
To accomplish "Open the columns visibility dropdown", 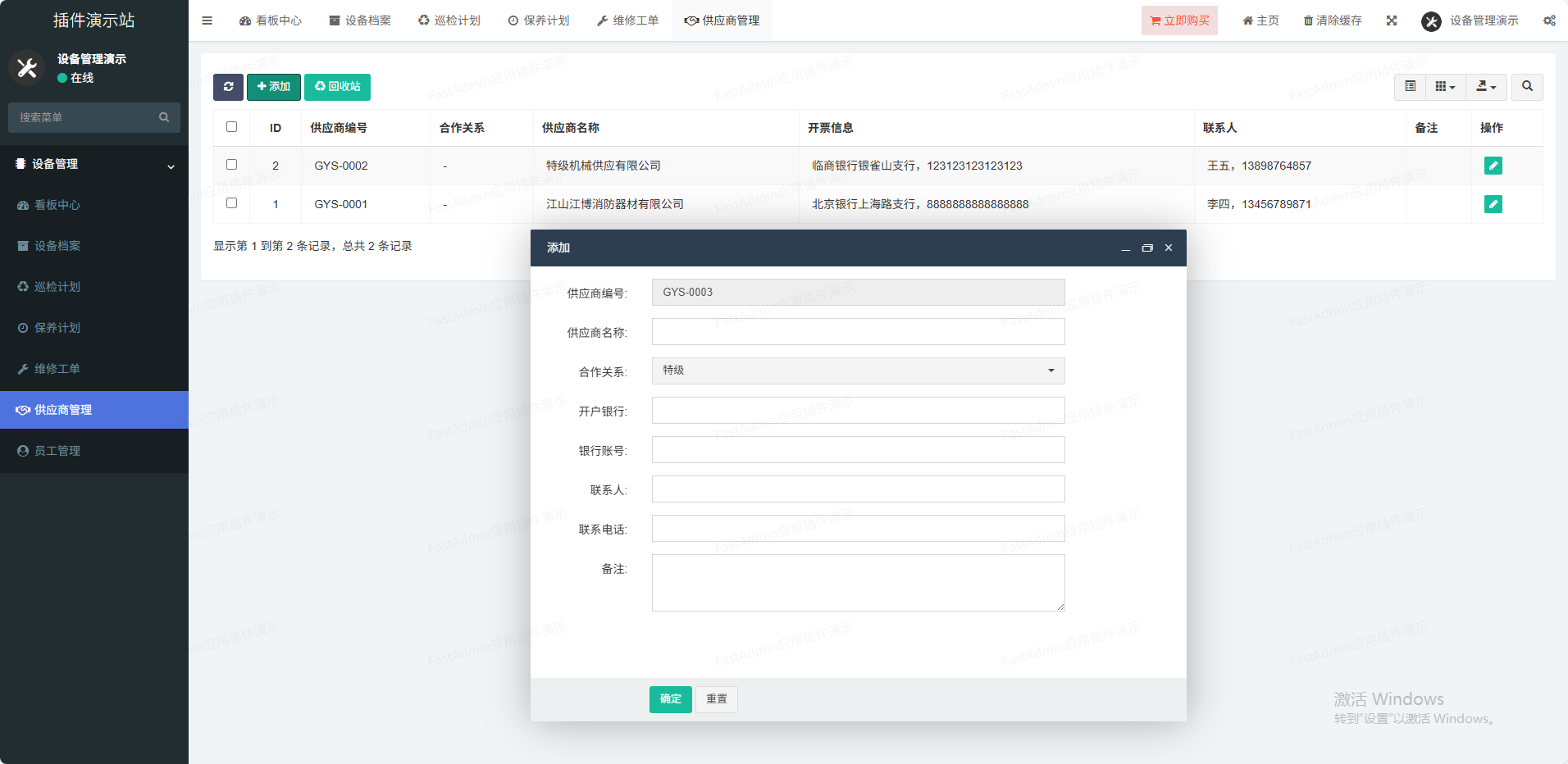I will click(x=1445, y=87).
